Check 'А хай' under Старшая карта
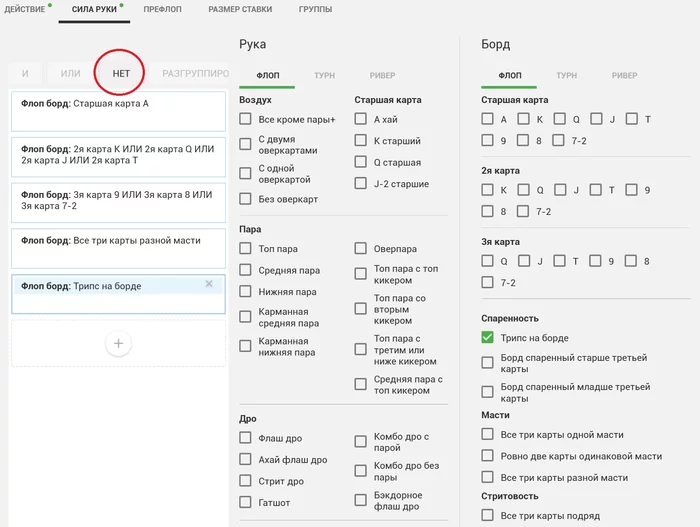 (360, 120)
